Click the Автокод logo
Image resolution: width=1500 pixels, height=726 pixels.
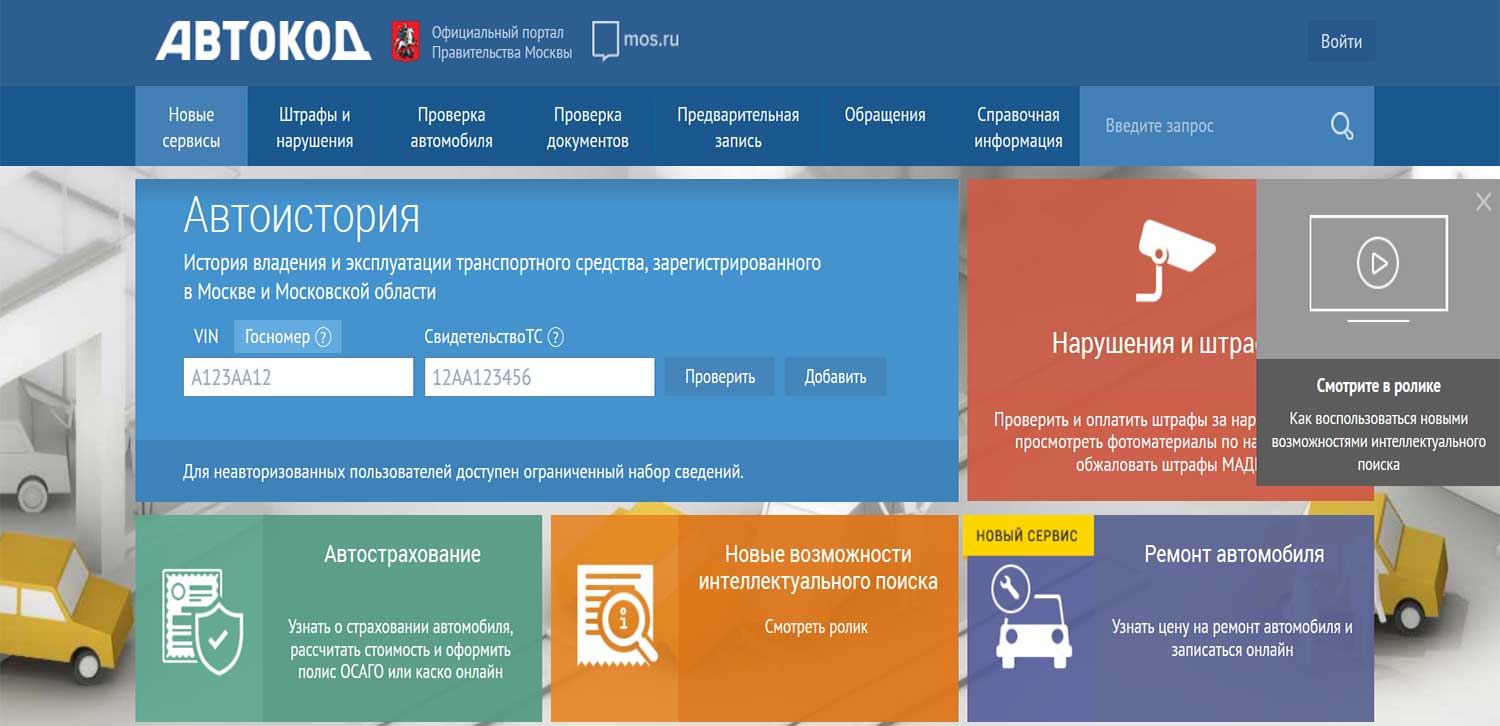[x=263, y=41]
